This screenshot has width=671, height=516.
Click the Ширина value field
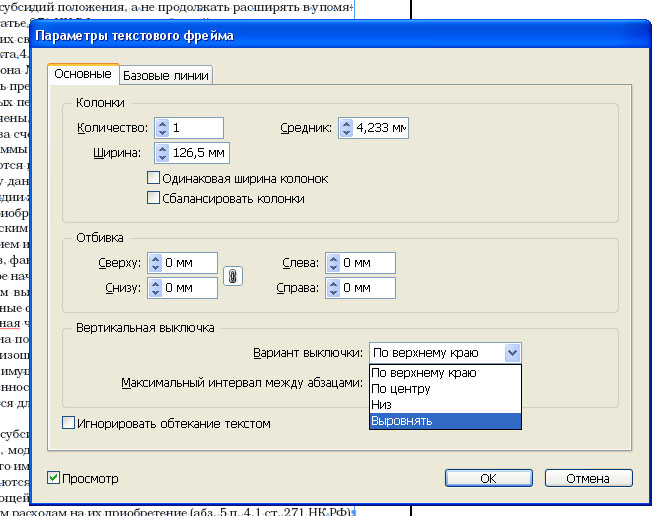(x=199, y=153)
